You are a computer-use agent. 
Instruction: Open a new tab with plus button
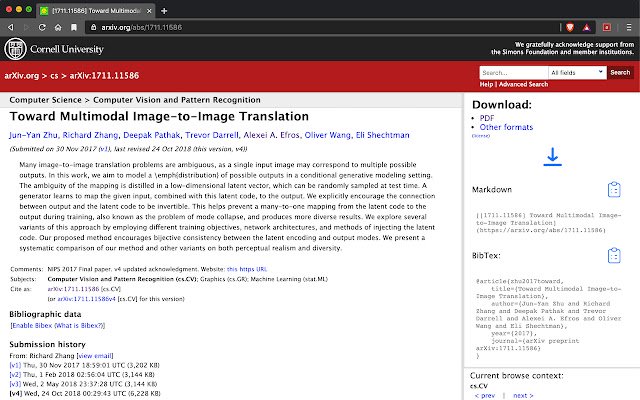(164, 11)
